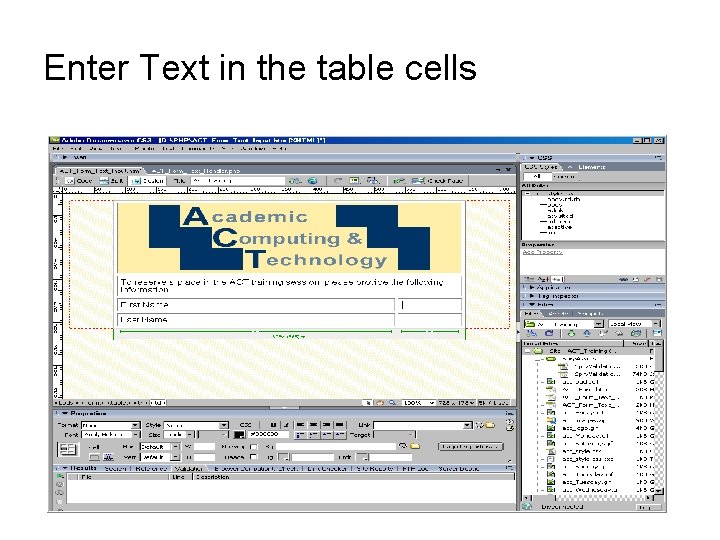The image size is (720, 540).
Task: Click the Unordered List icon
Action: click(x=300, y=434)
